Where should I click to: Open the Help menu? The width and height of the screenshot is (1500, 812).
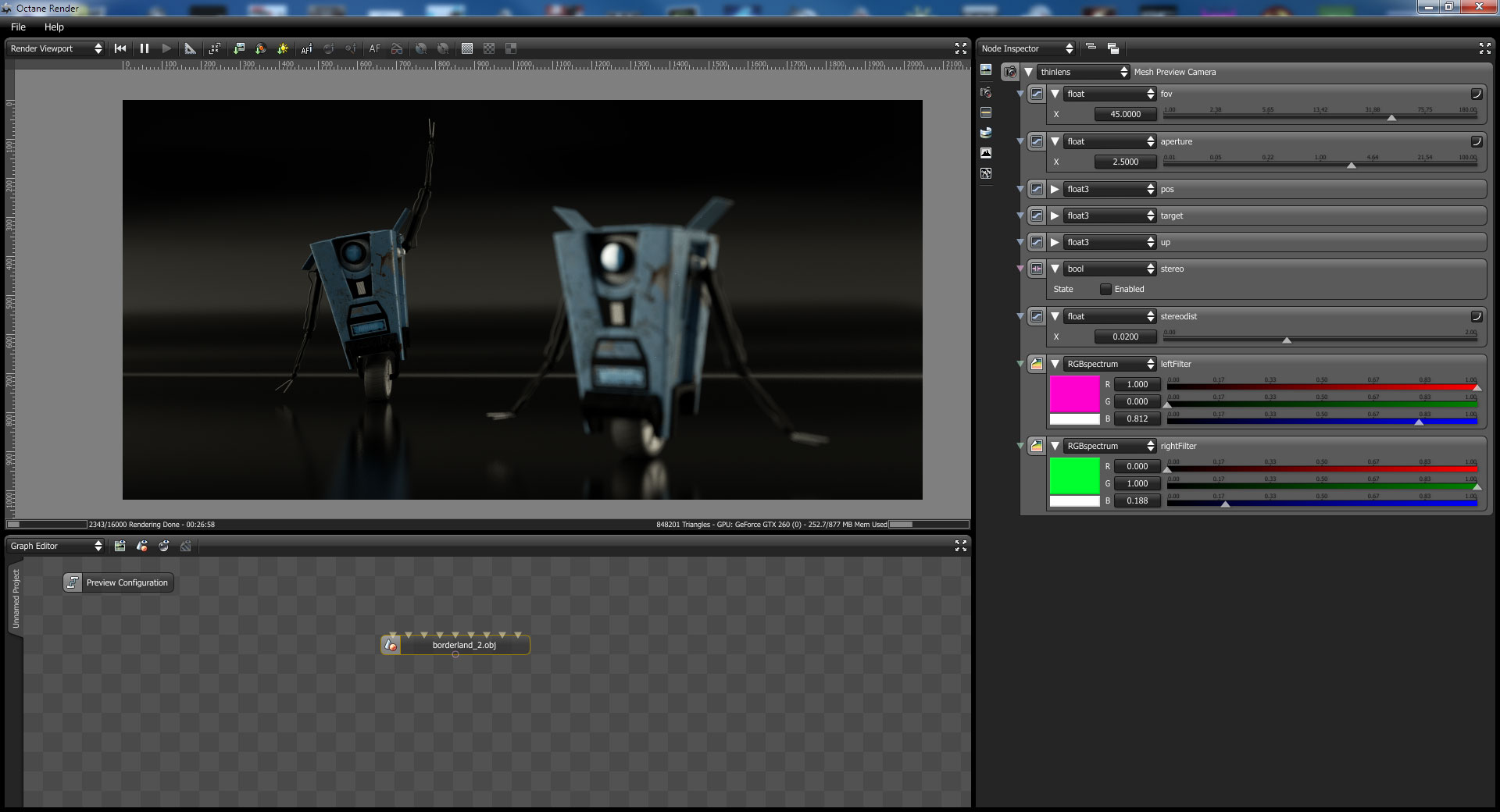click(x=54, y=27)
